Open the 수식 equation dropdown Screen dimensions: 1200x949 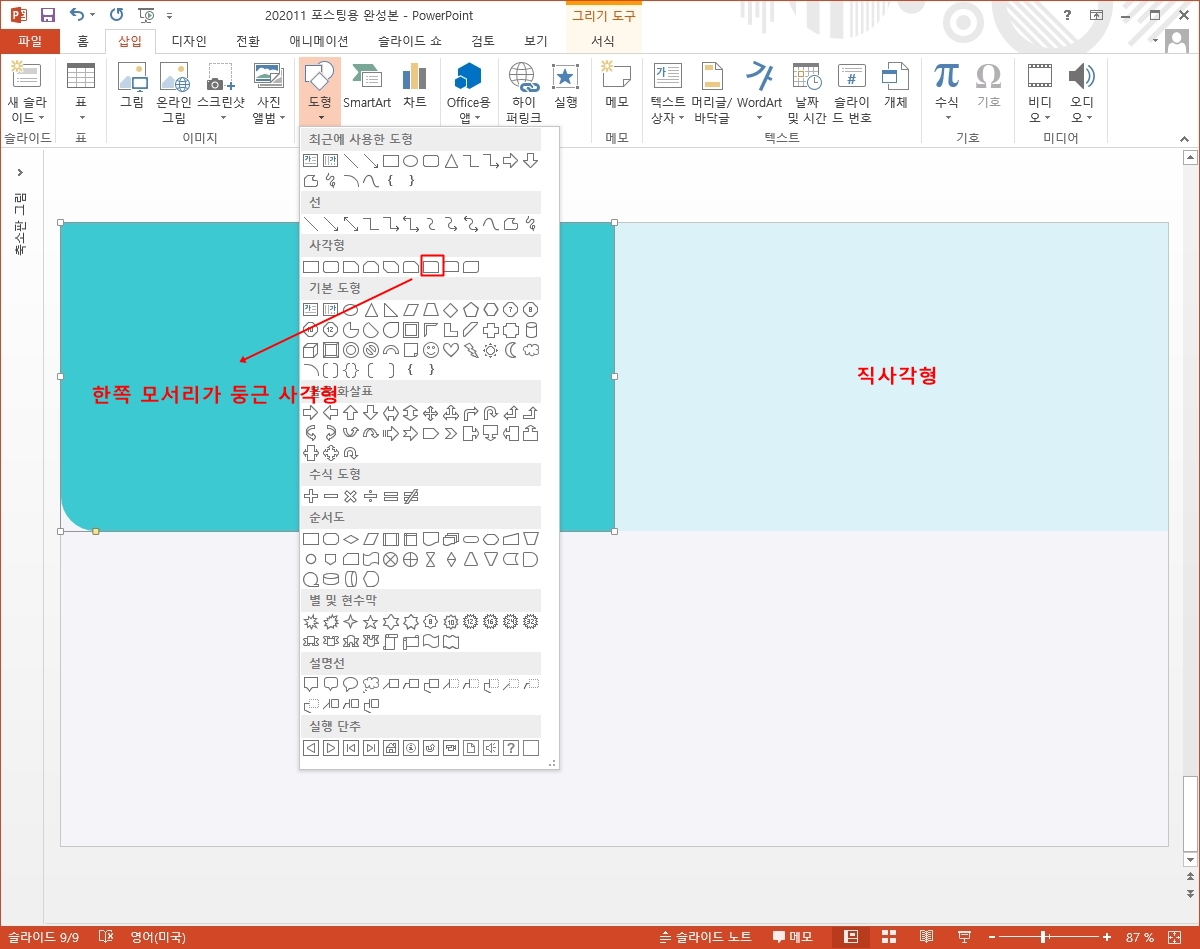tap(946, 93)
